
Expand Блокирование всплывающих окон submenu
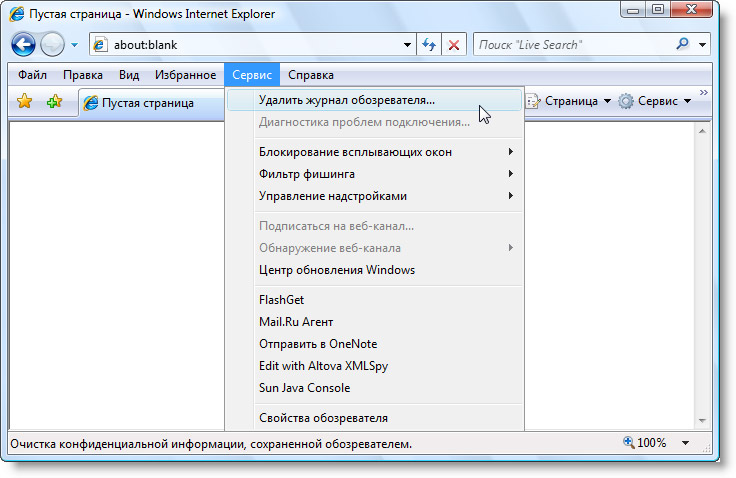[374, 152]
